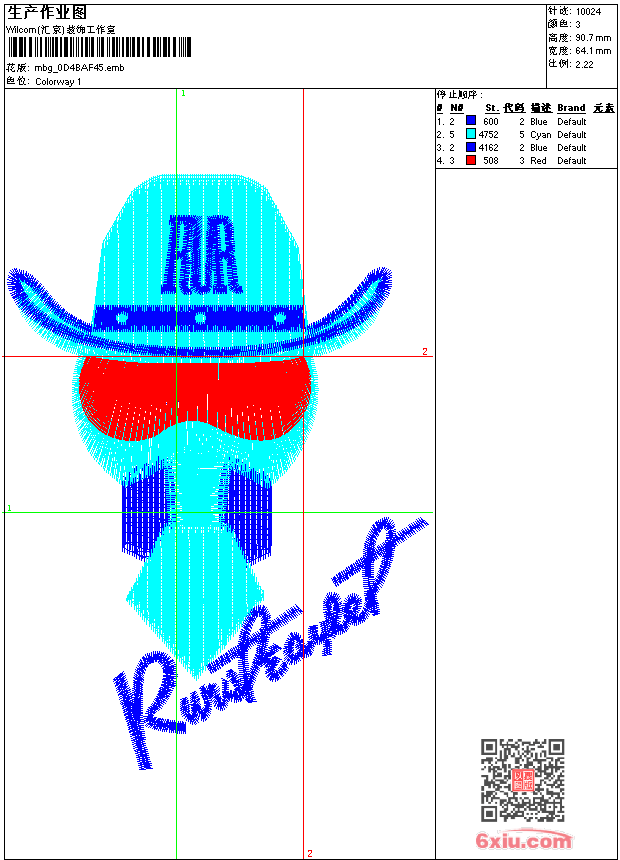Screen dimensions: 620x860
Task: Click the scale value '2.22'
Action: click(x=584, y=64)
